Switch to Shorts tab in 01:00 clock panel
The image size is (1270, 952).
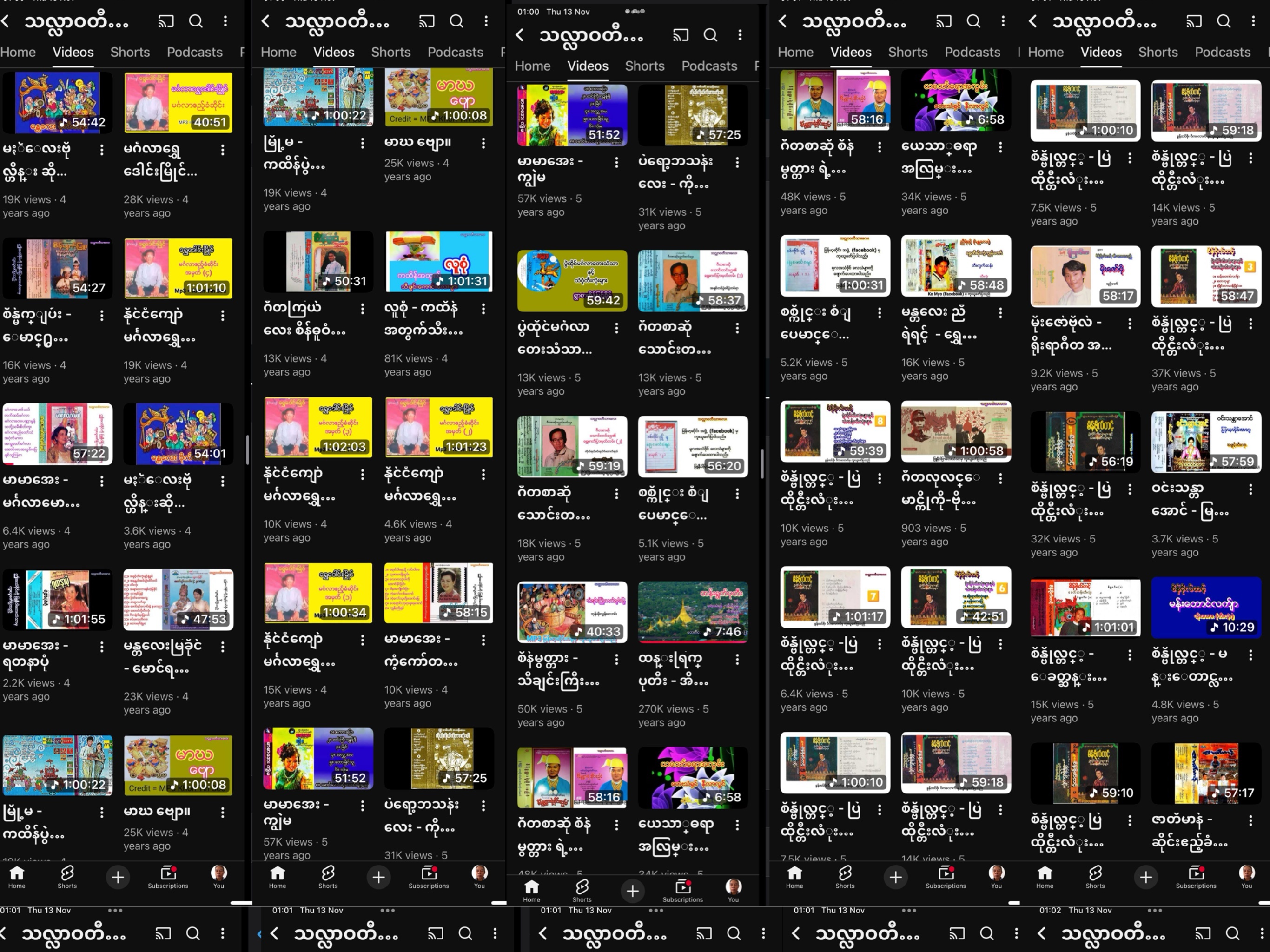coord(644,66)
